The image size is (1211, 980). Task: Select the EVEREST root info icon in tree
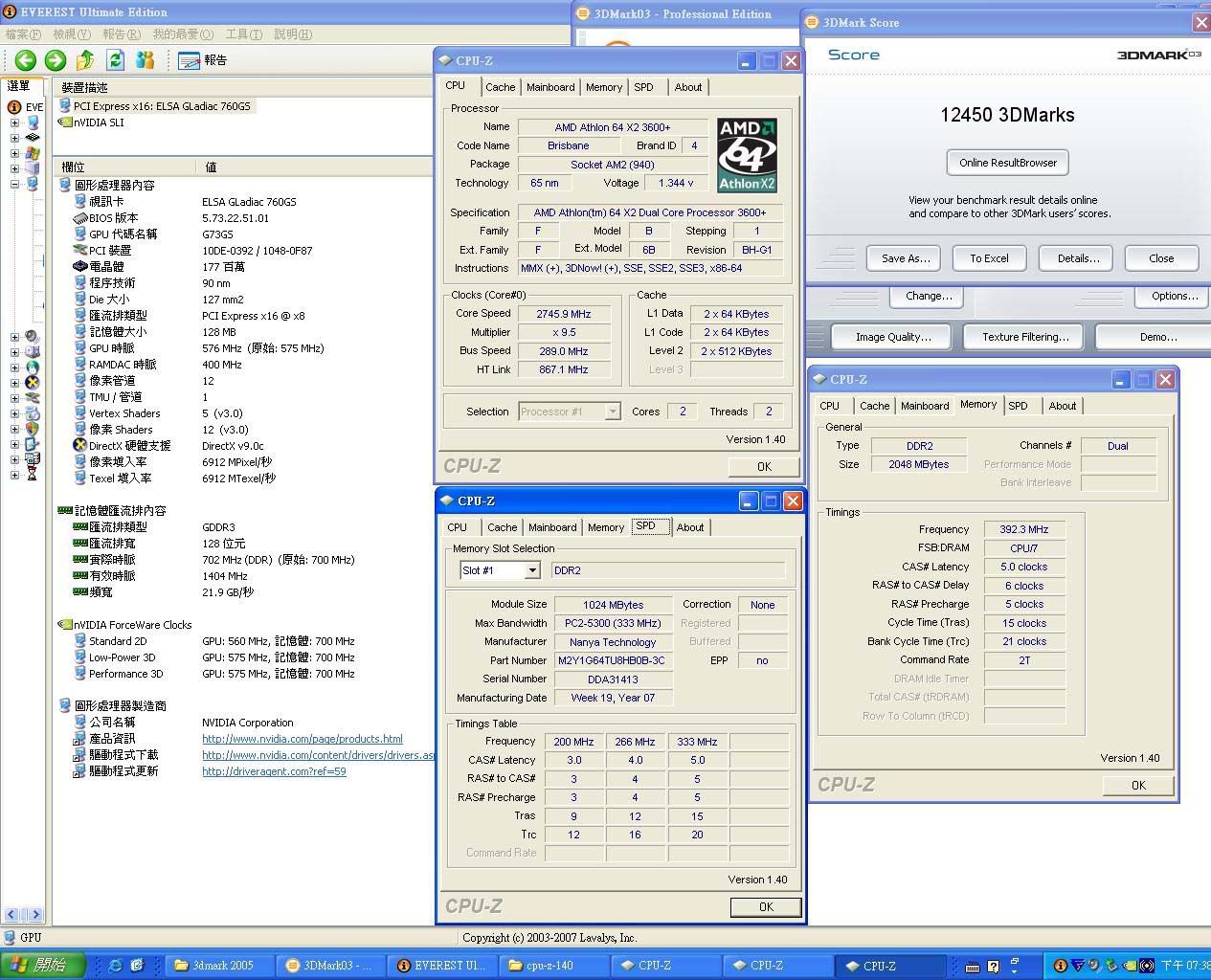point(14,107)
